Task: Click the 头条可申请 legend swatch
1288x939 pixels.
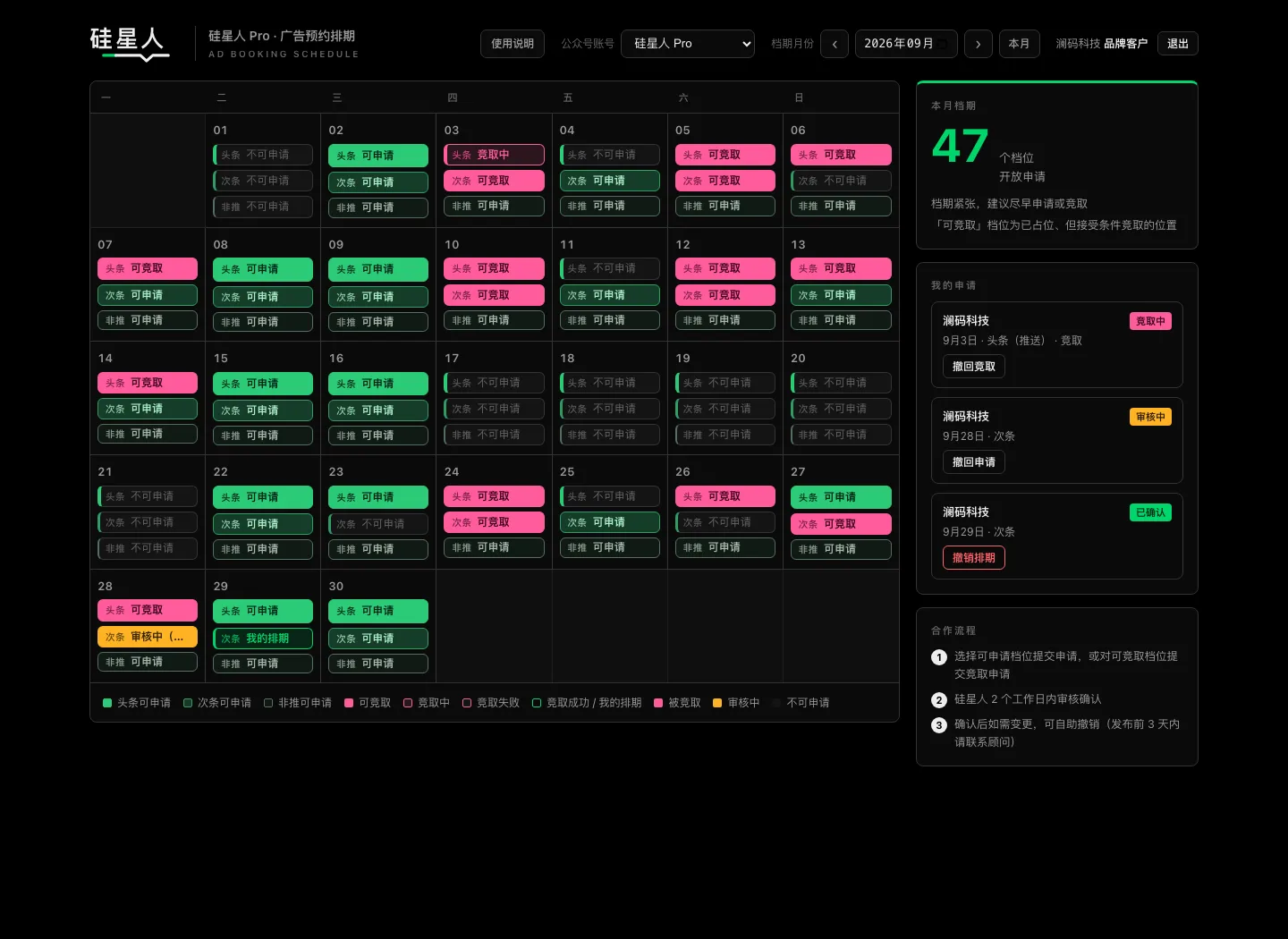Action: coord(107,703)
